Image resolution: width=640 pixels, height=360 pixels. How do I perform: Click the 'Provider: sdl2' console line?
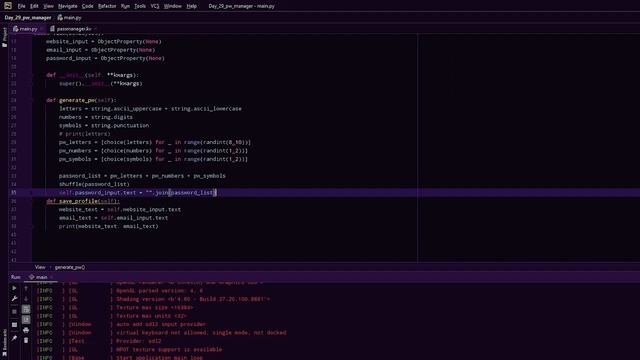138,341
